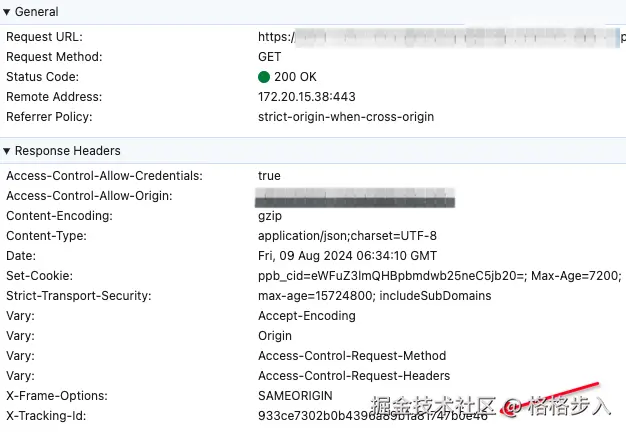Select Remote Address 172.20.15.38:443
This screenshot has width=626, height=432.
pyautogui.click(x=306, y=97)
